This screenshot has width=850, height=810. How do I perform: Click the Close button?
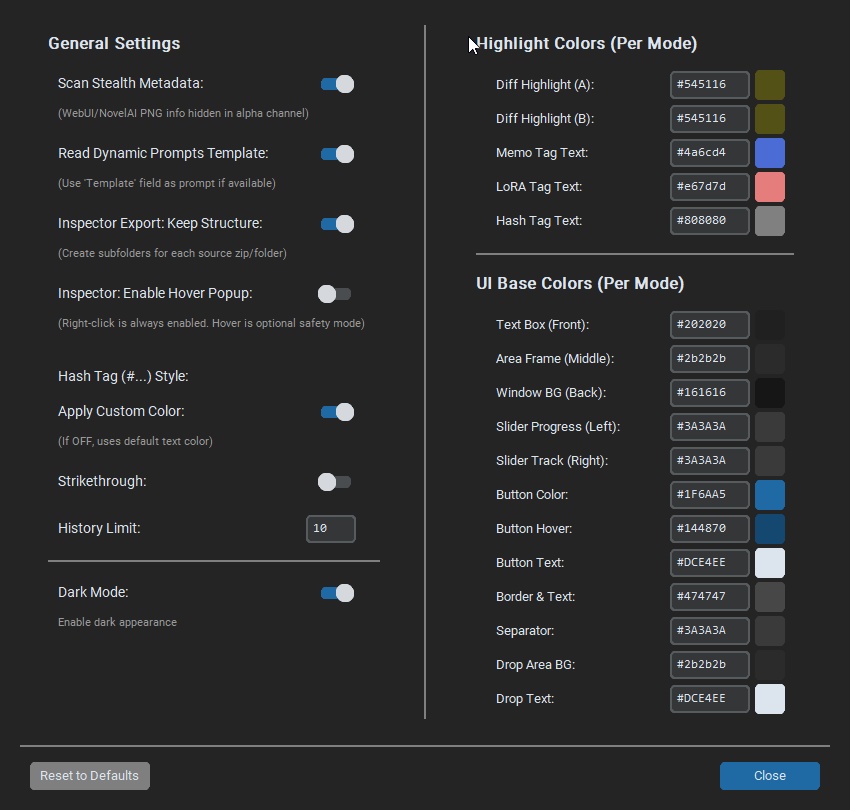coord(769,776)
